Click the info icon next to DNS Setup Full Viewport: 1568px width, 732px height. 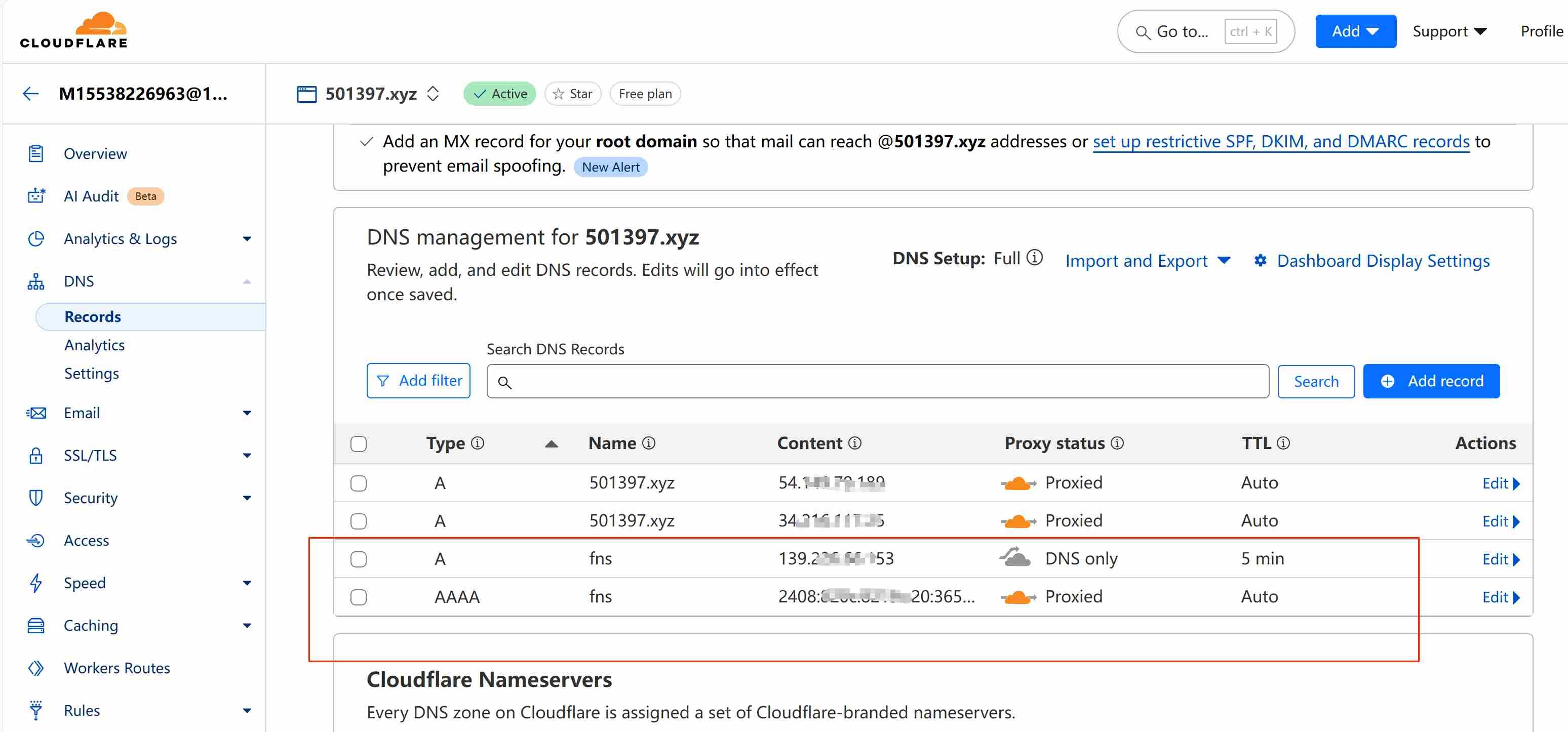[1034, 258]
